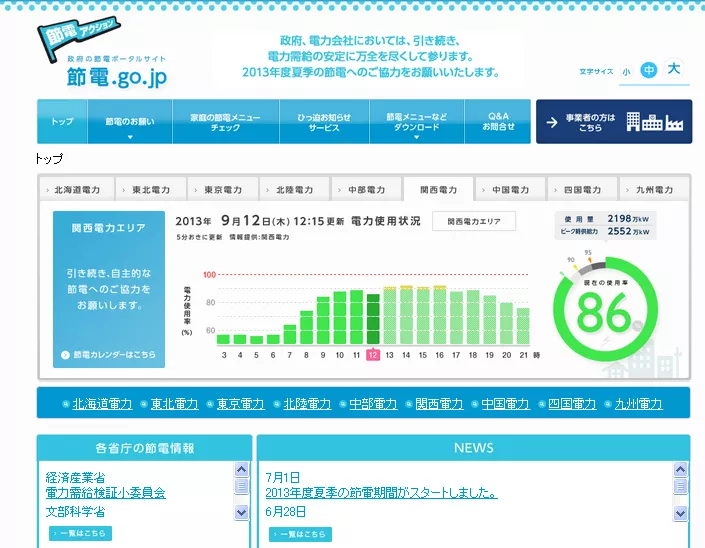Screen dimensions: 705x548
Task: Click the 86 percent usage gauge
Action: (605, 310)
